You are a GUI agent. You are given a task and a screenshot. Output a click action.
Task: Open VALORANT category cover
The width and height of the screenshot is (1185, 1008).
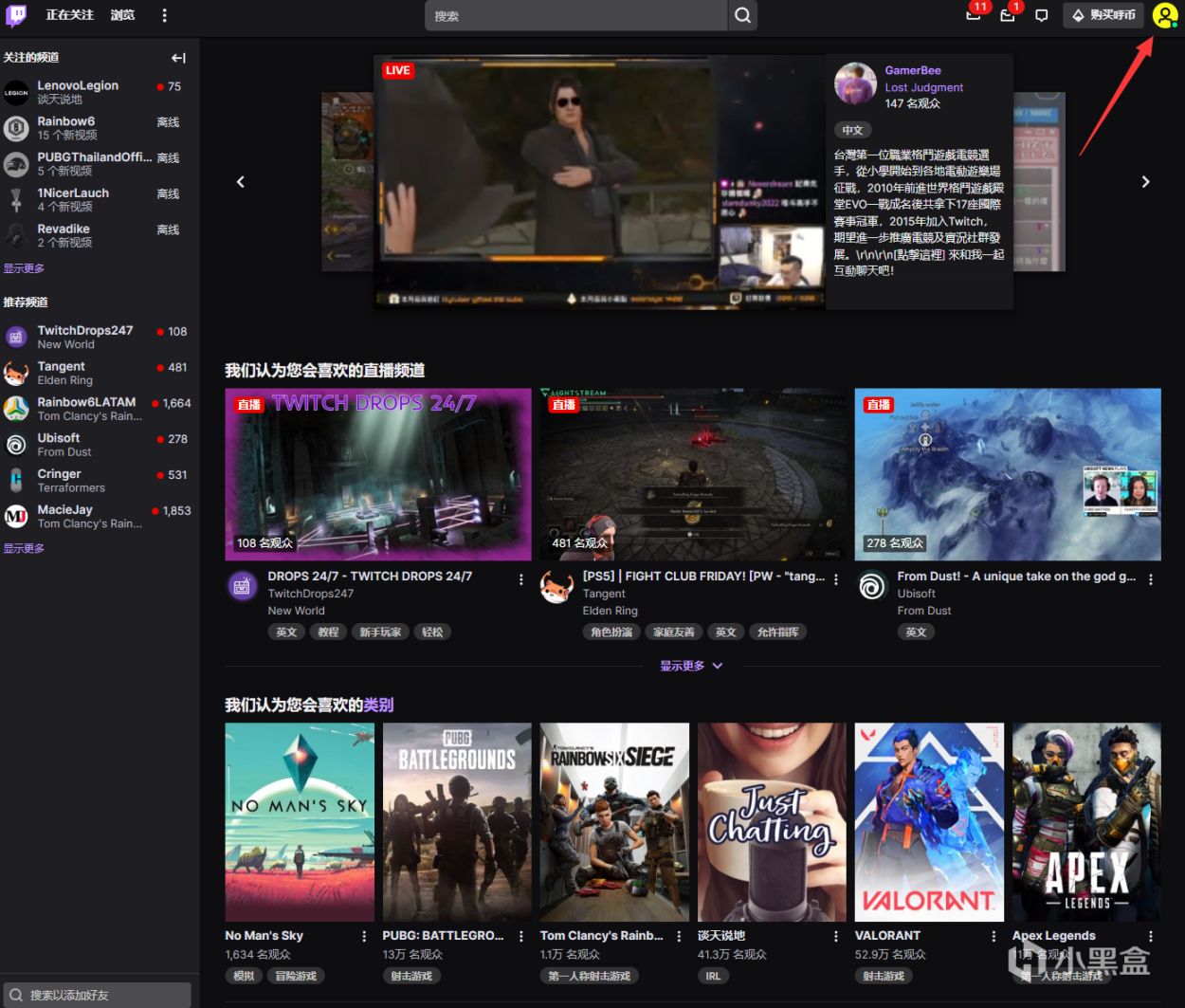[929, 822]
